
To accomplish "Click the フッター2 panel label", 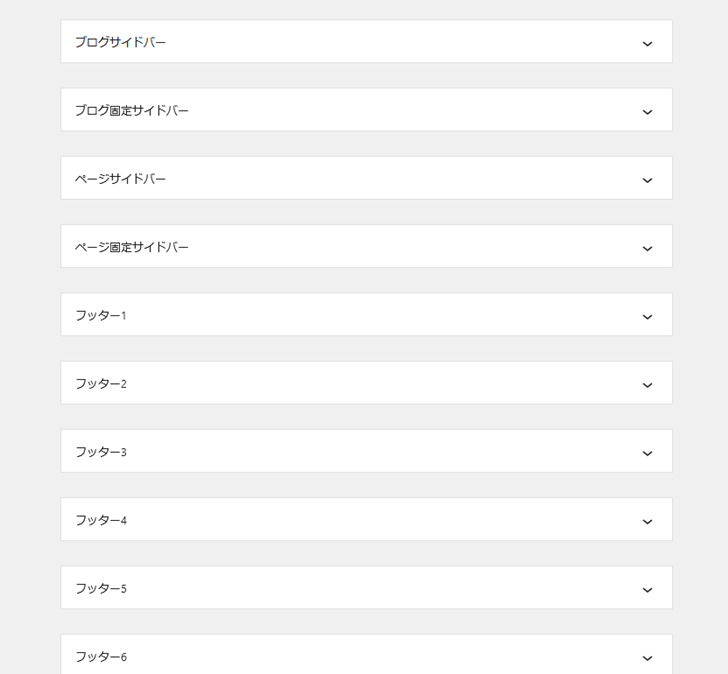I will (x=101, y=383).
